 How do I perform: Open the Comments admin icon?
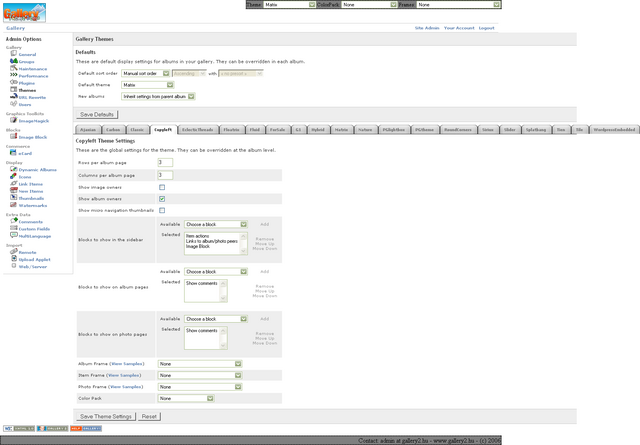click(x=13, y=221)
